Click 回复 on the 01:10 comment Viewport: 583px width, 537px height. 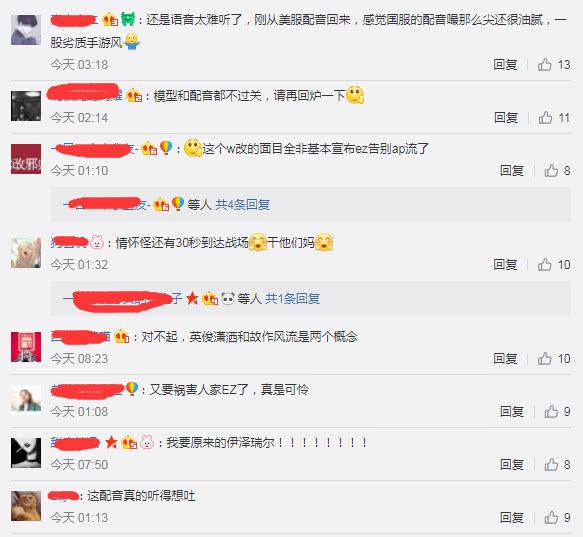(x=512, y=171)
